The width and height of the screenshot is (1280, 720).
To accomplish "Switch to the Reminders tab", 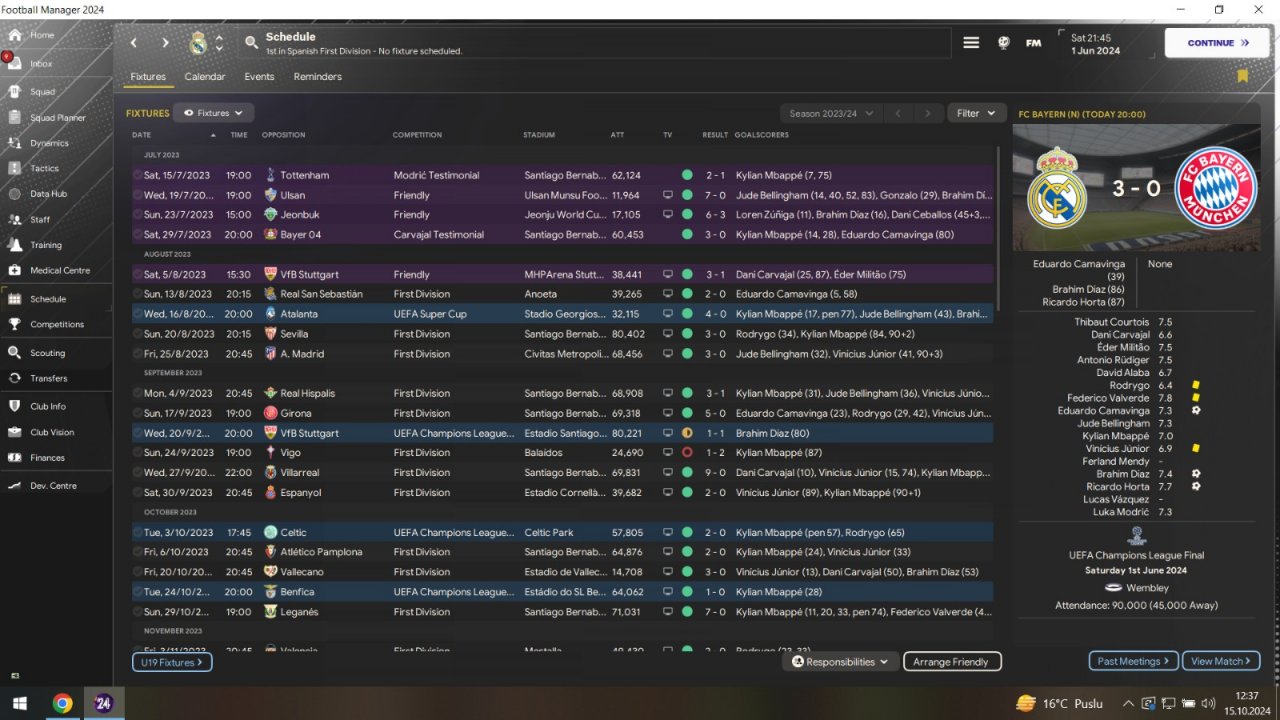I will (x=318, y=77).
